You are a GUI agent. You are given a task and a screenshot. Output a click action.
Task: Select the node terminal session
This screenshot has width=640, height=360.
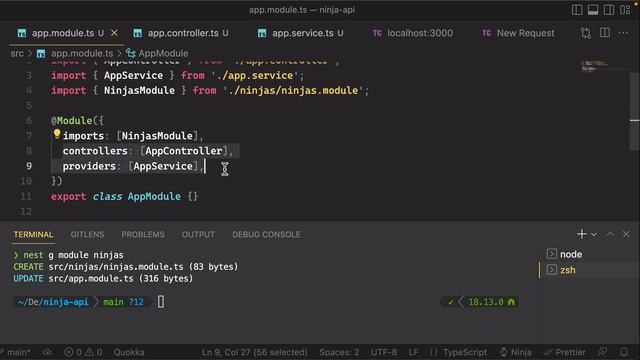click(x=589, y=254)
